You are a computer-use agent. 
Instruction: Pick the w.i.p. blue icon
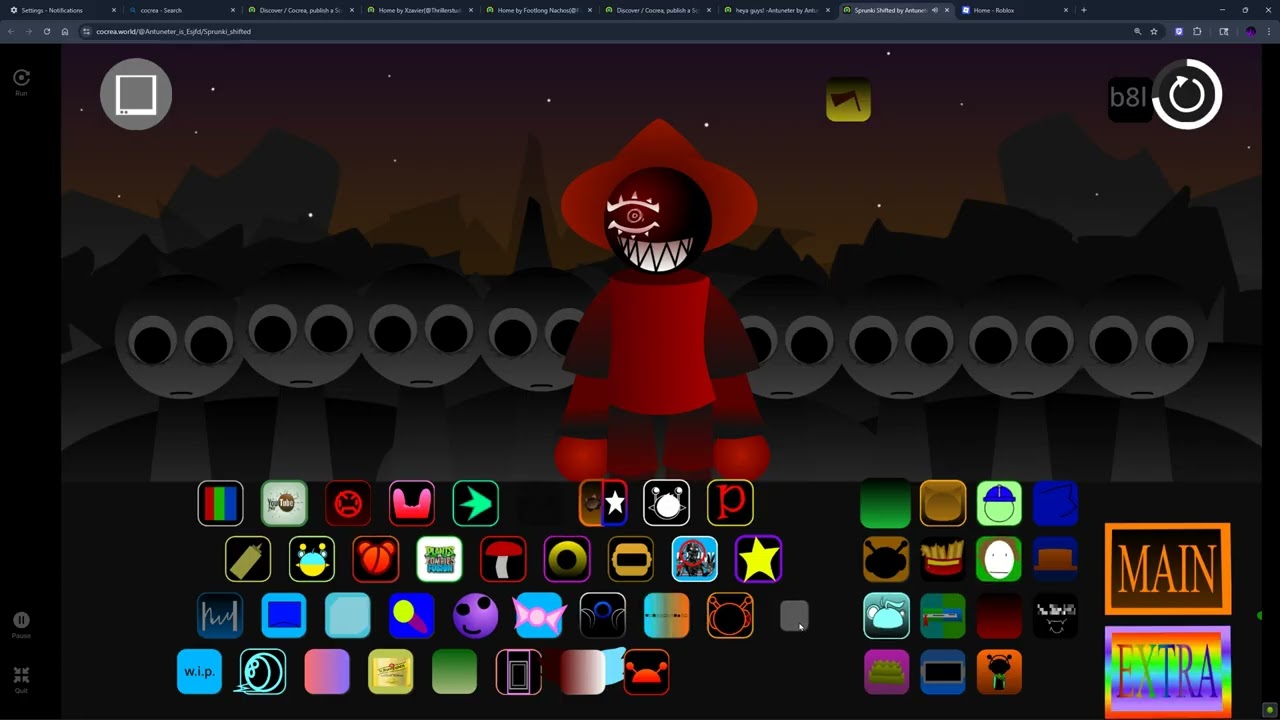[x=199, y=672]
